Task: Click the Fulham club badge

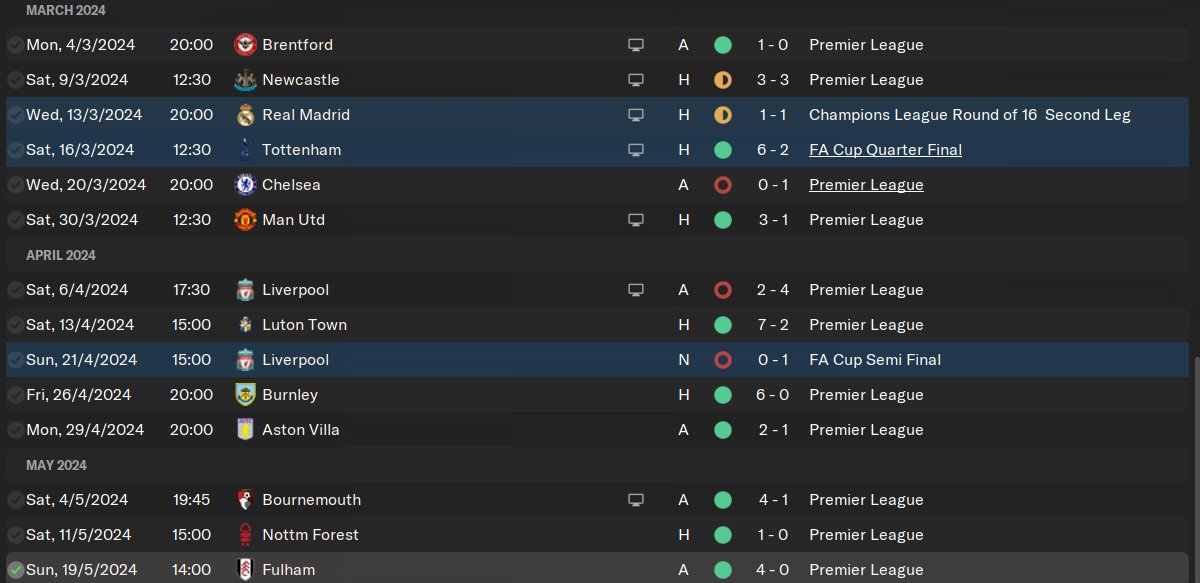Action: tap(245, 570)
